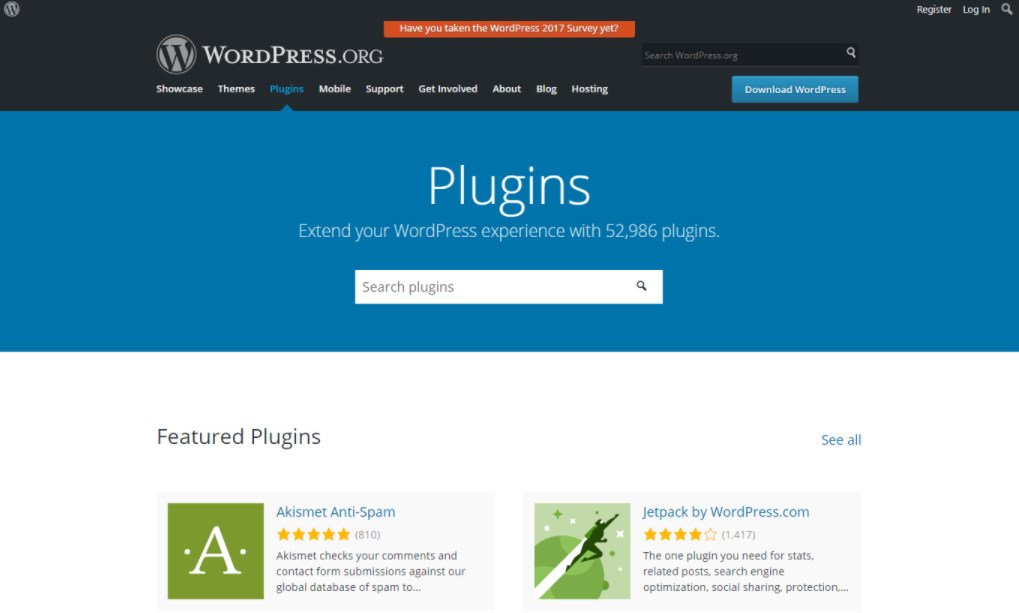
Task: Click the WordPress.org header logo
Action: coord(270,55)
